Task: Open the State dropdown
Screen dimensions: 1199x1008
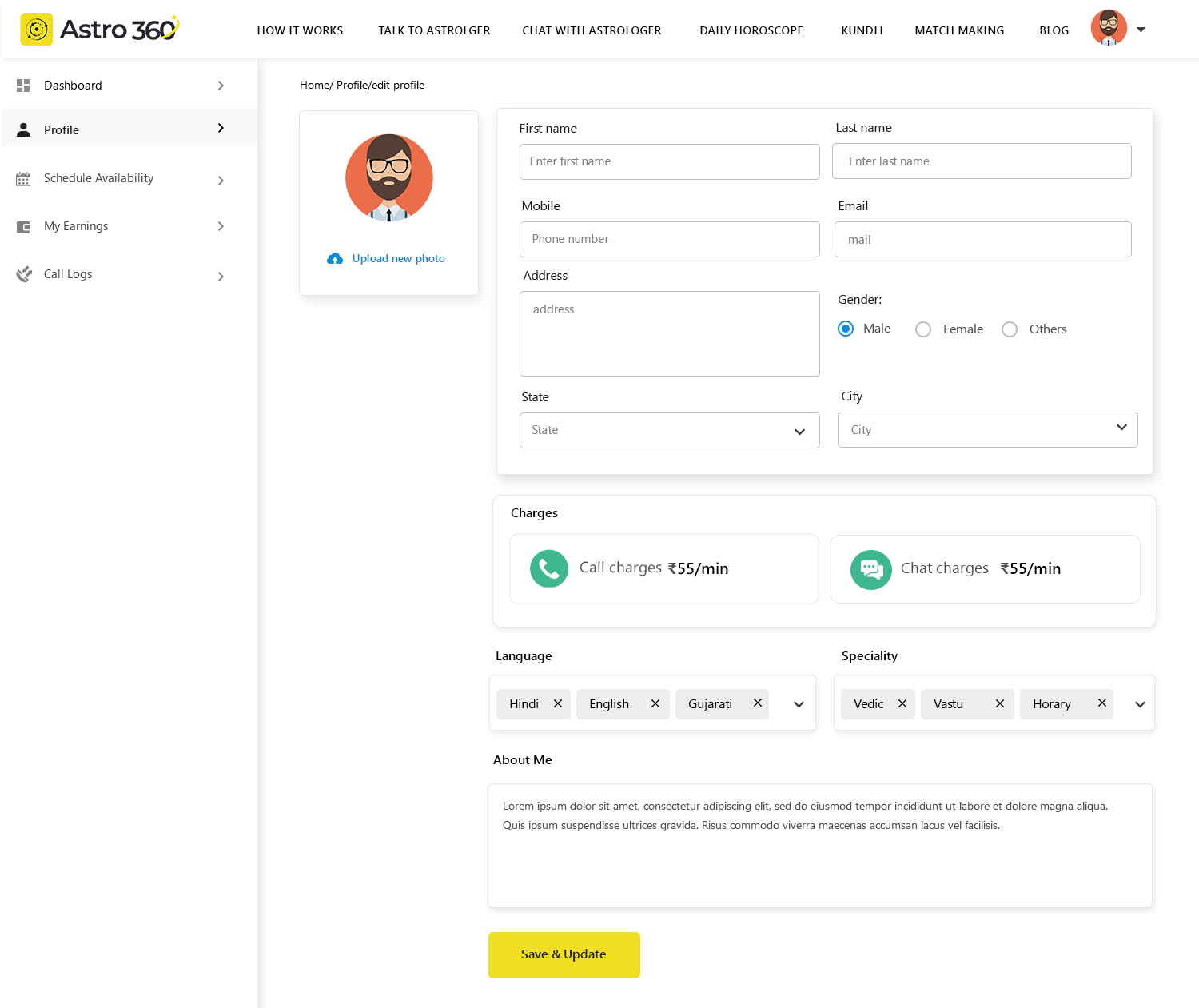Action: click(669, 431)
